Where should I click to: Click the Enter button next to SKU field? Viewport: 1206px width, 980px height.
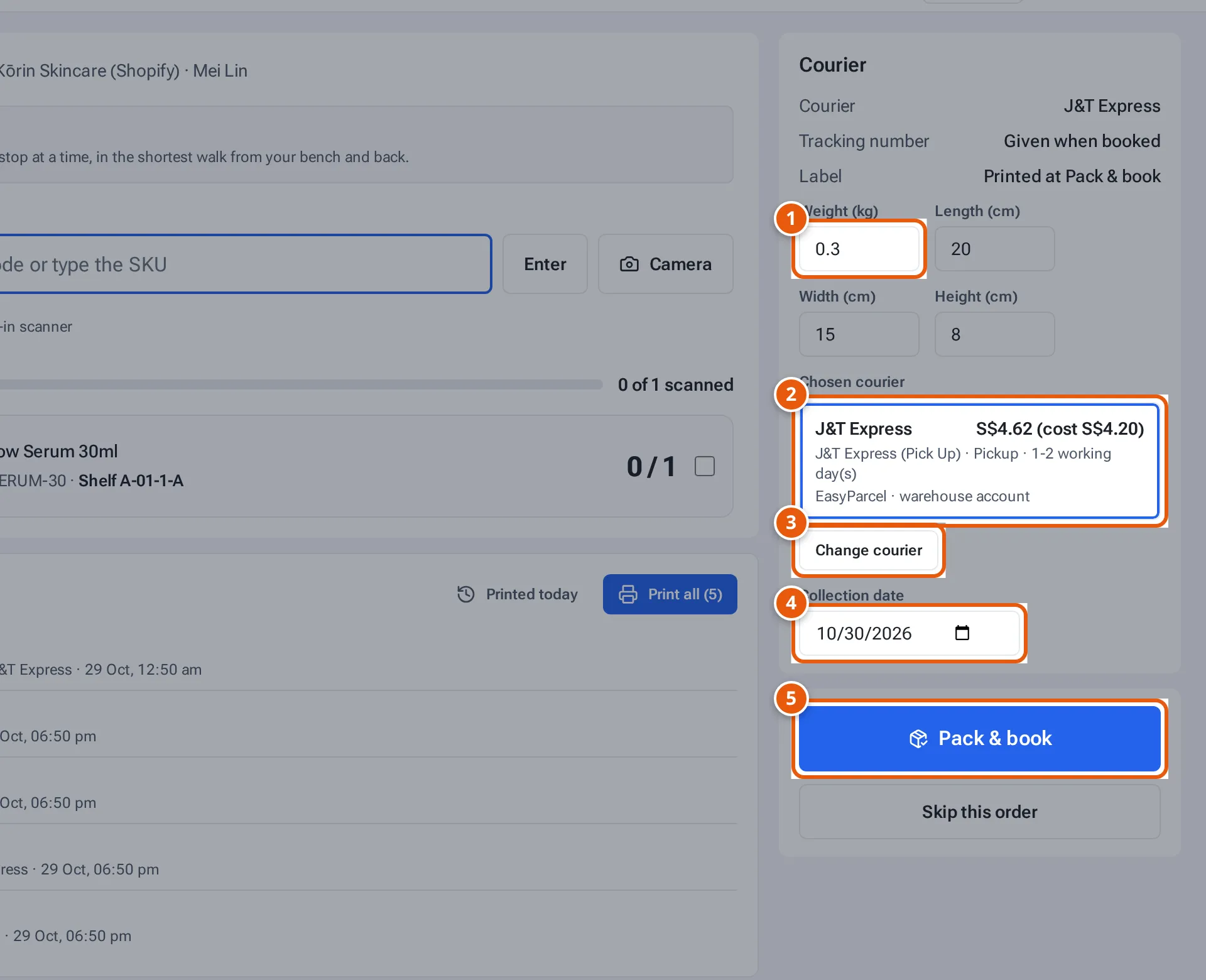[x=545, y=264]
